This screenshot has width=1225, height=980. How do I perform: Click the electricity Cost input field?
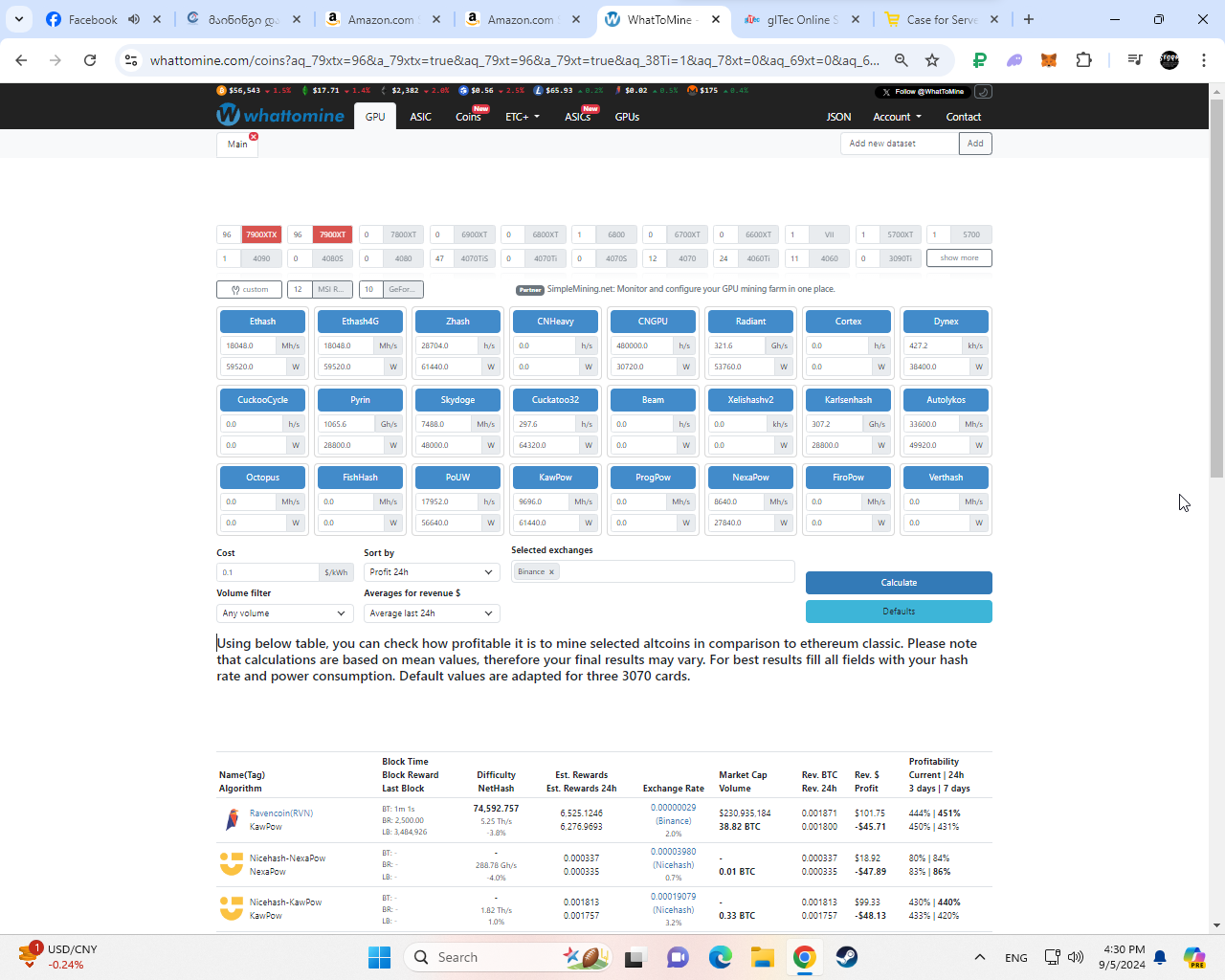(x=268, y=572)
